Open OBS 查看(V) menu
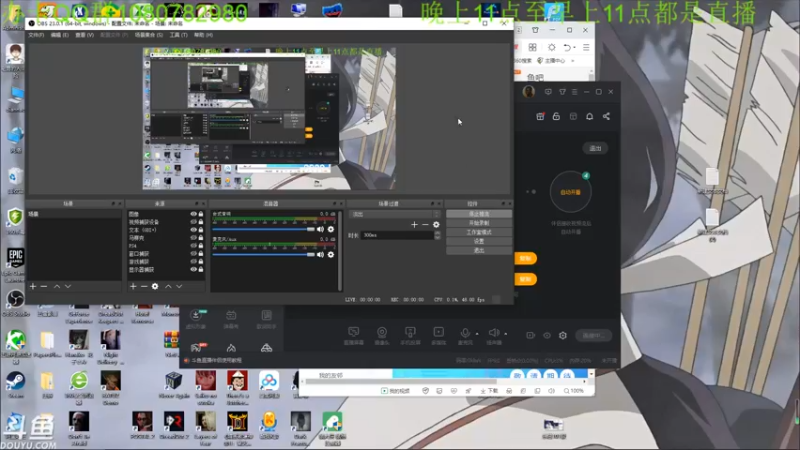 [x=85, y=35]
